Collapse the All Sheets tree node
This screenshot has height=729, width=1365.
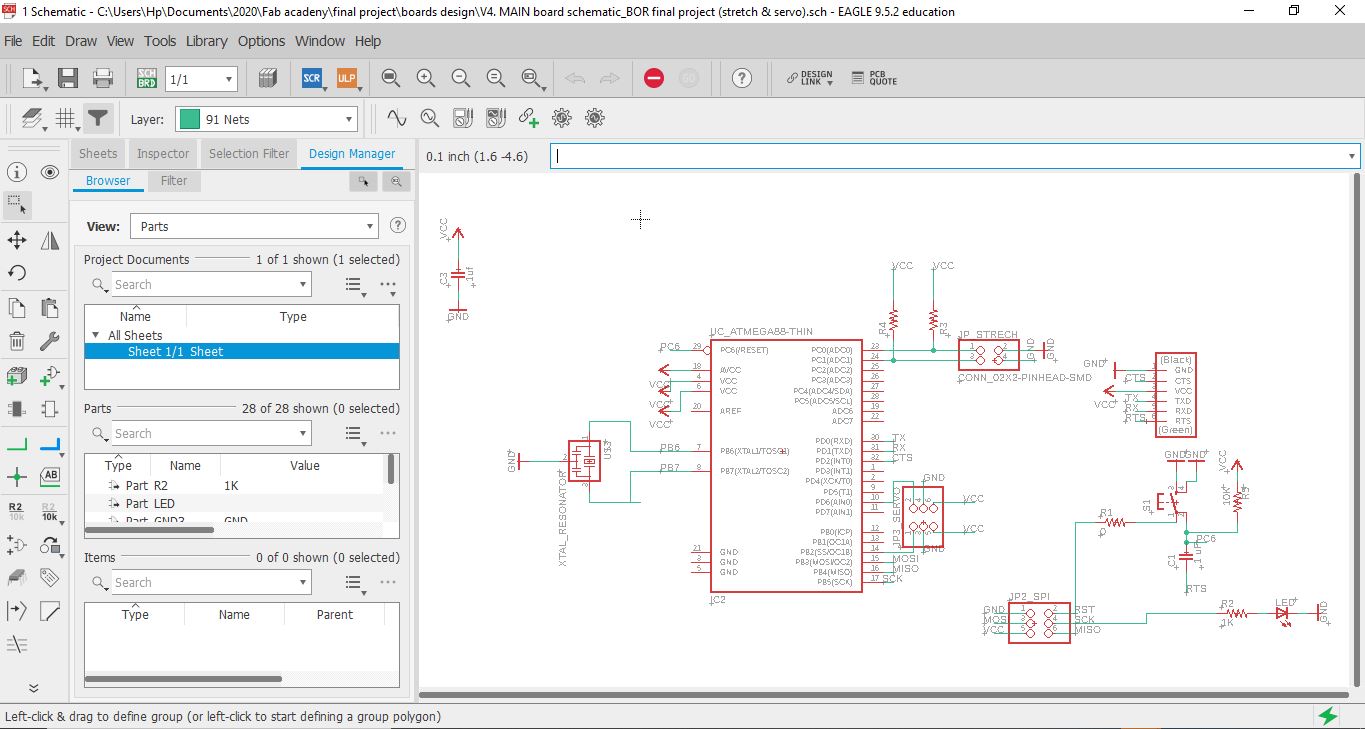click(x=95, y=335)
